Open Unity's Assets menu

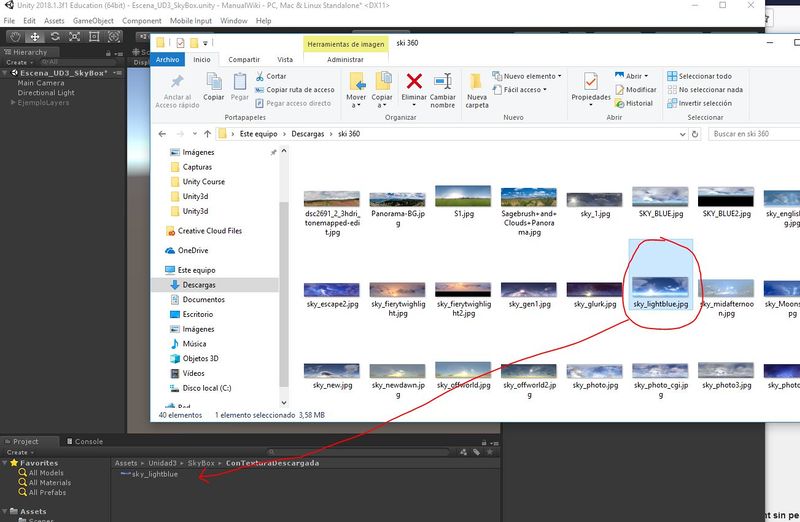54,21
